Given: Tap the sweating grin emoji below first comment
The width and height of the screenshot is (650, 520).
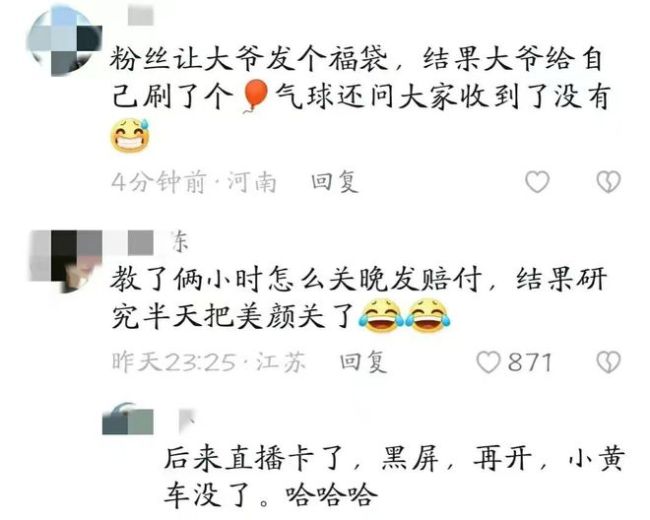Looking at the screenshot, I should point(130,135).
